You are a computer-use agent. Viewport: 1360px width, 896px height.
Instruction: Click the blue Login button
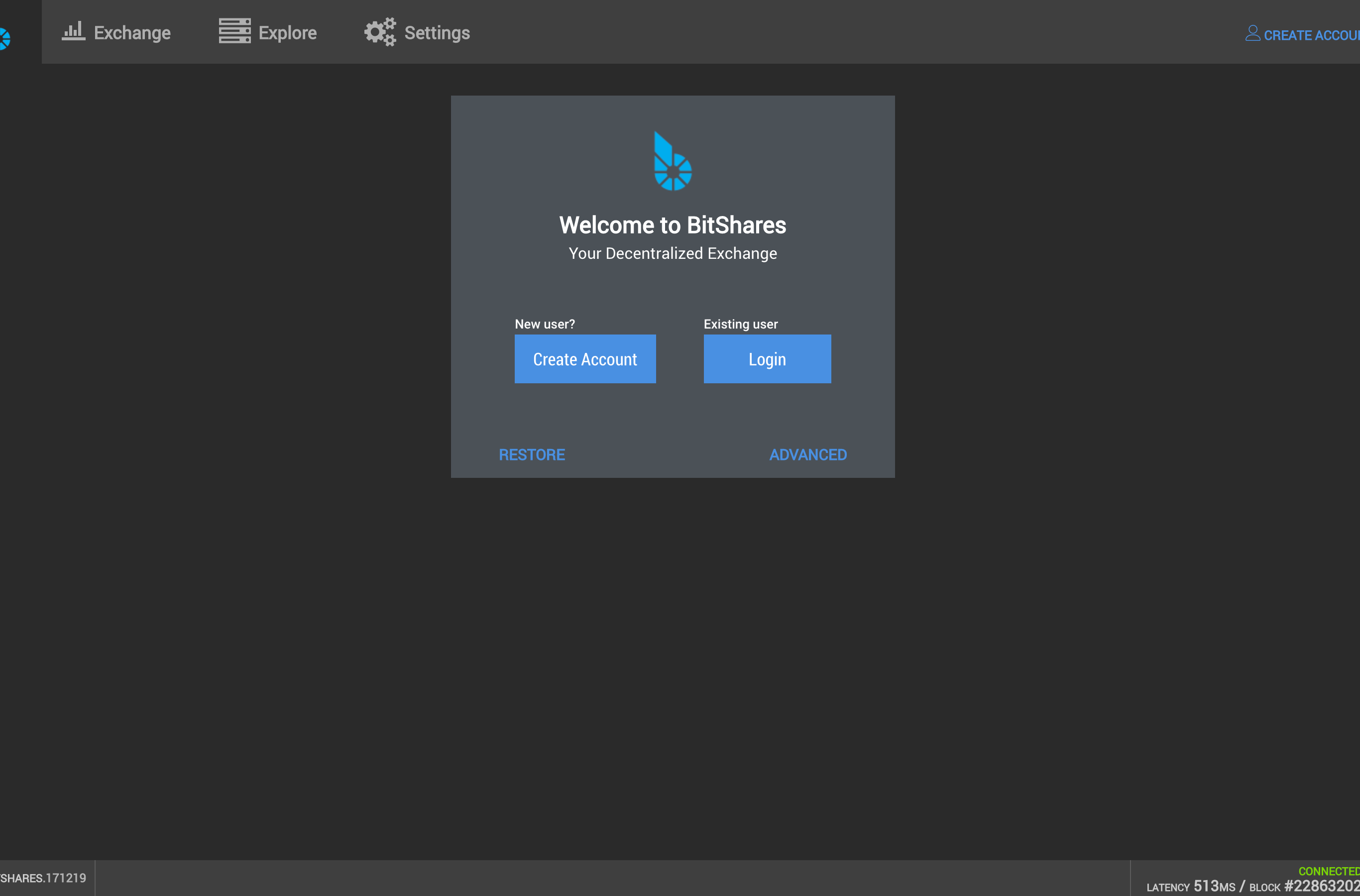click(x=768, y=359)
